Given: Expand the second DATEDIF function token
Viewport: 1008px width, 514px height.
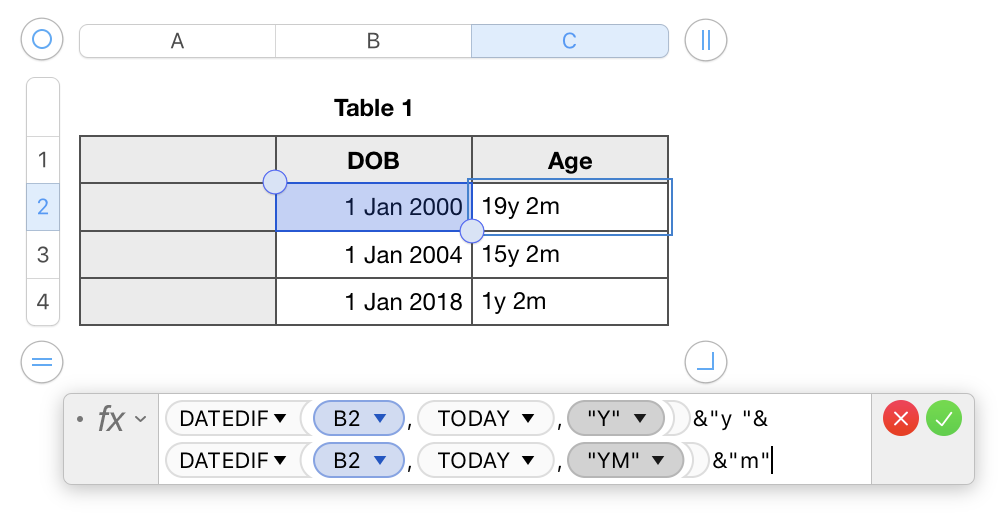Looking at the screenshot, I should point(233,460).
